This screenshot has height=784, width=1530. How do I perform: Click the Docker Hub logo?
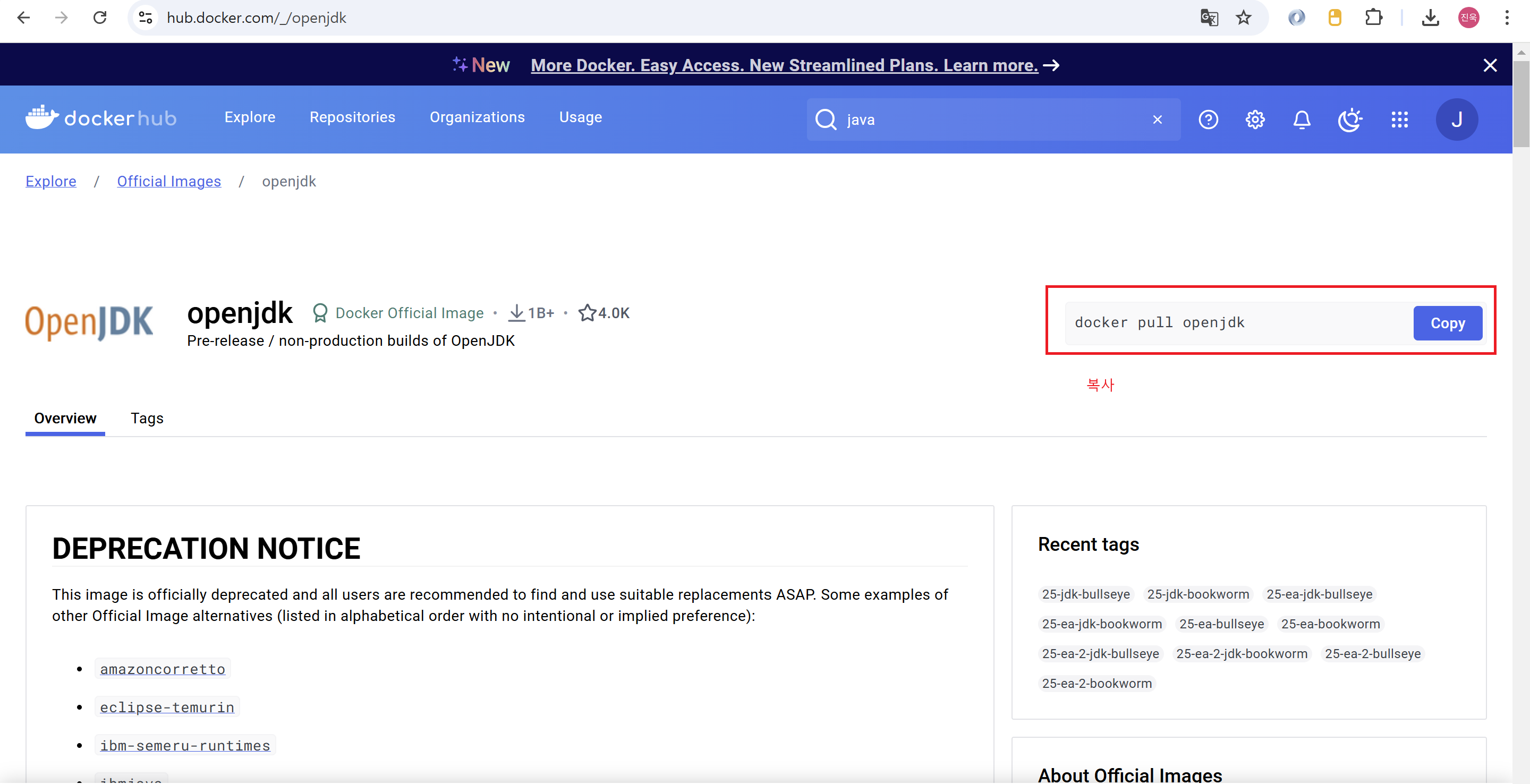[101, 117]
